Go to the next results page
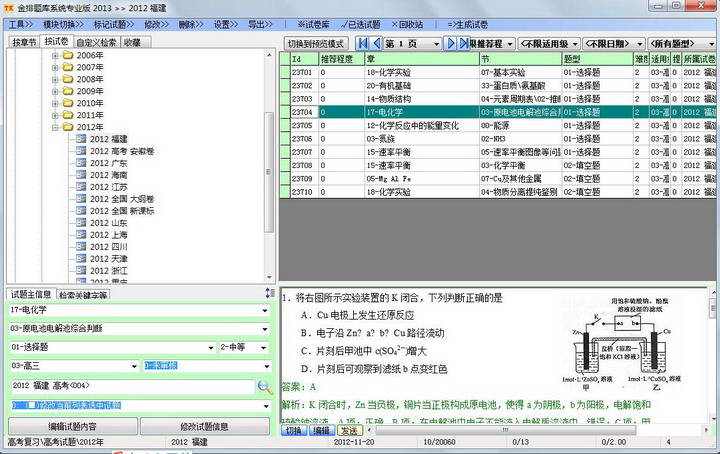The width and height of the screenshot is (720, 454). point(451,44)
